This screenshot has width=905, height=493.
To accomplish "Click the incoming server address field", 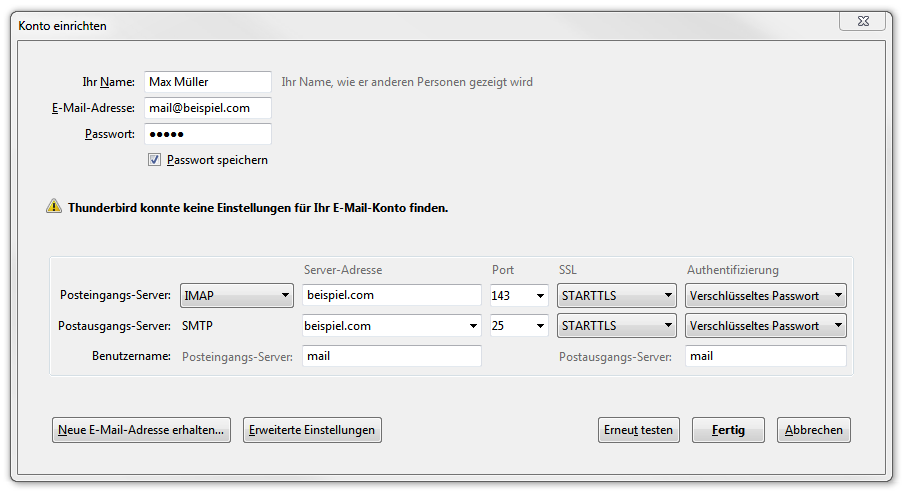I will (x=391, y=296).
